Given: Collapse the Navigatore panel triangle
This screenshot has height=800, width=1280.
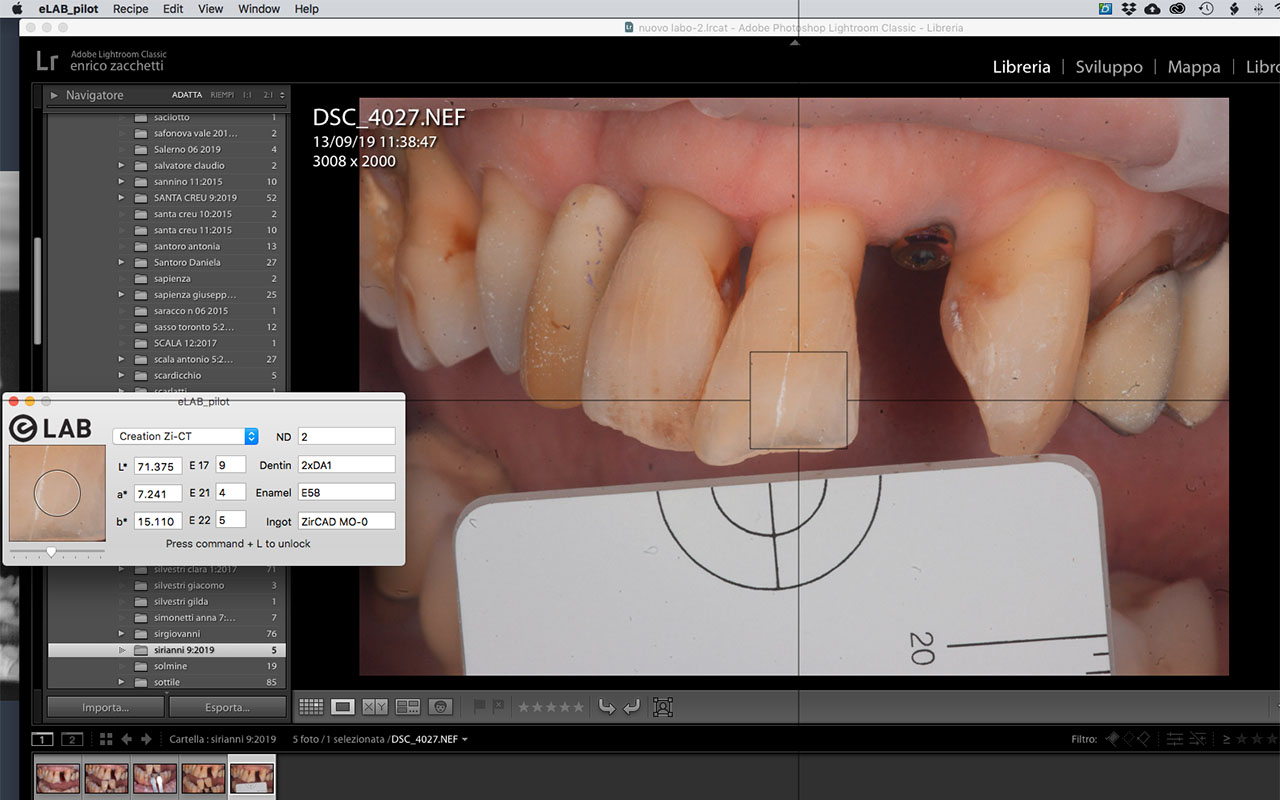Looking at the screenshot, I should [54, 95].
